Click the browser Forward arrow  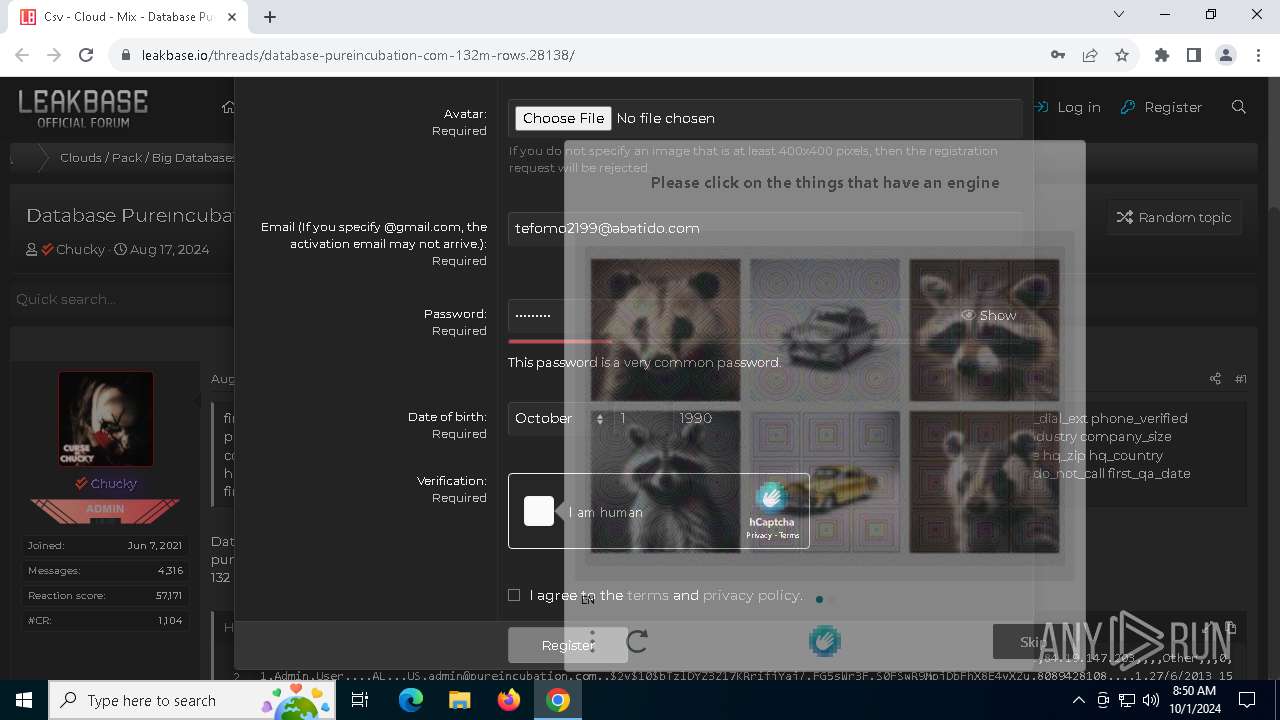pyautogui.click(x=54, y=55)
